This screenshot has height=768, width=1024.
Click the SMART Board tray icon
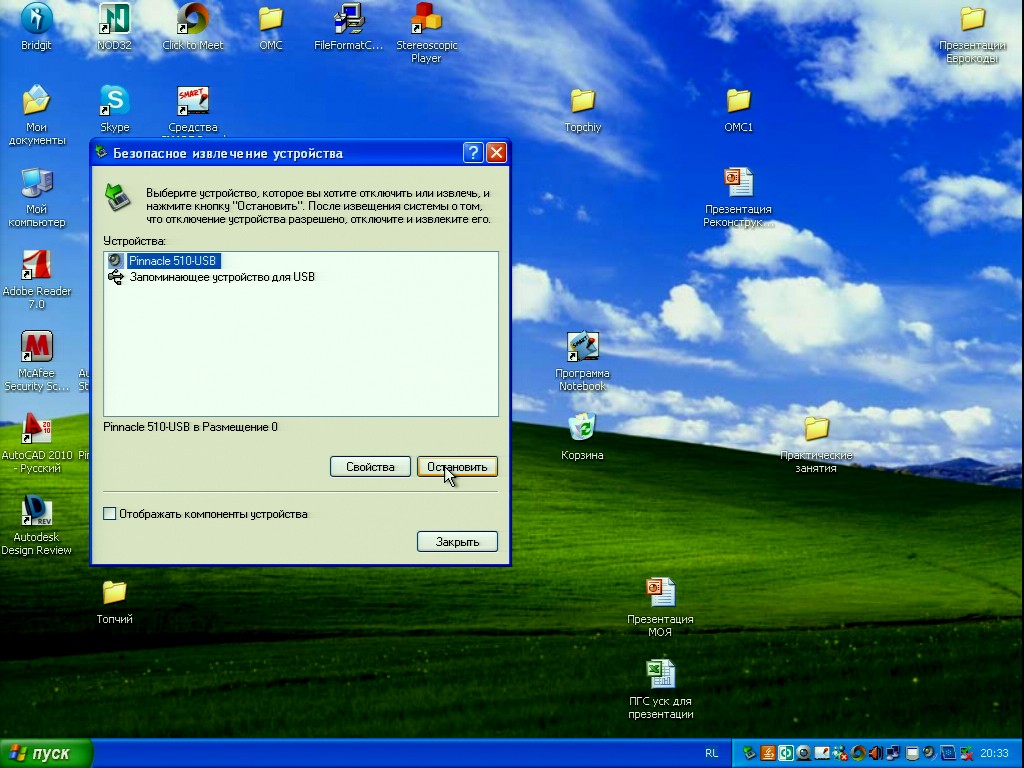pos(822,753)
